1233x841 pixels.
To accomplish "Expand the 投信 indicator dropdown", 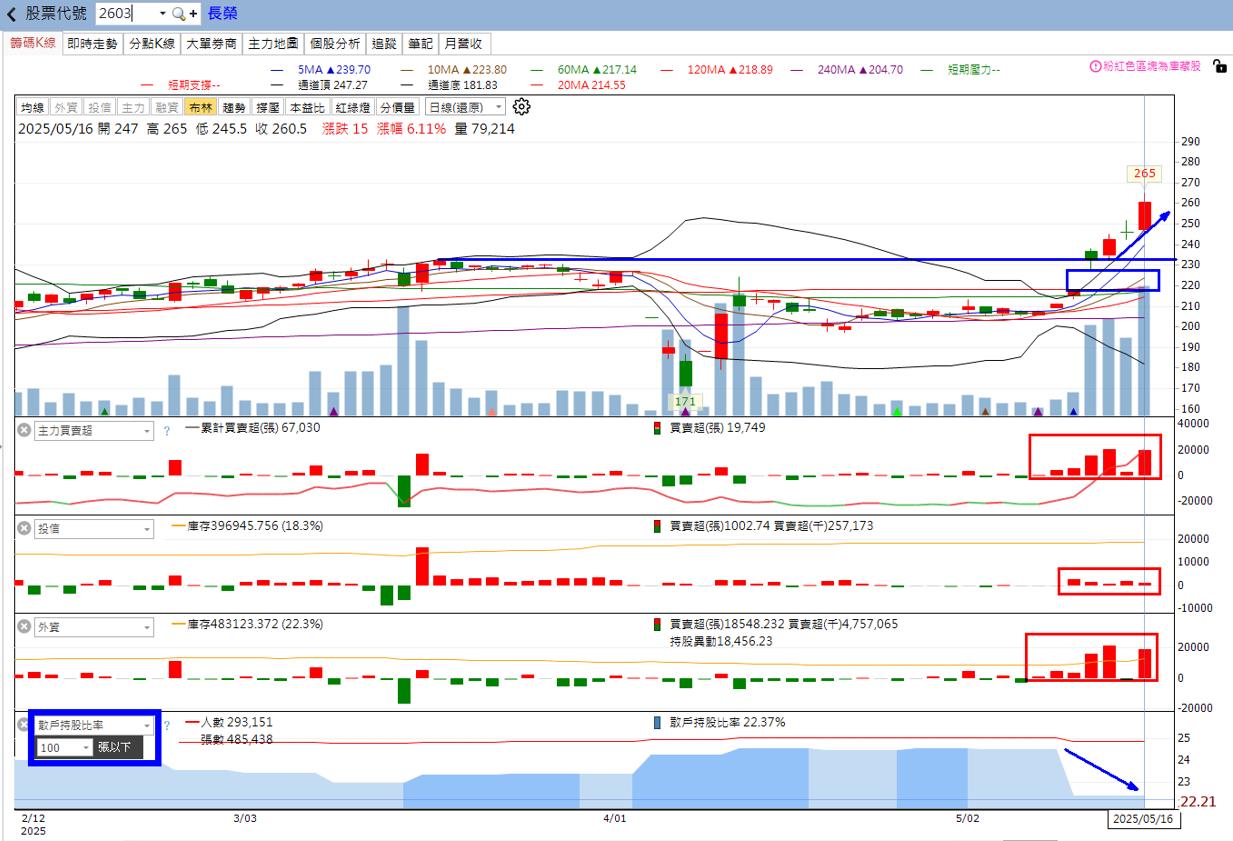I will point(148,529).
